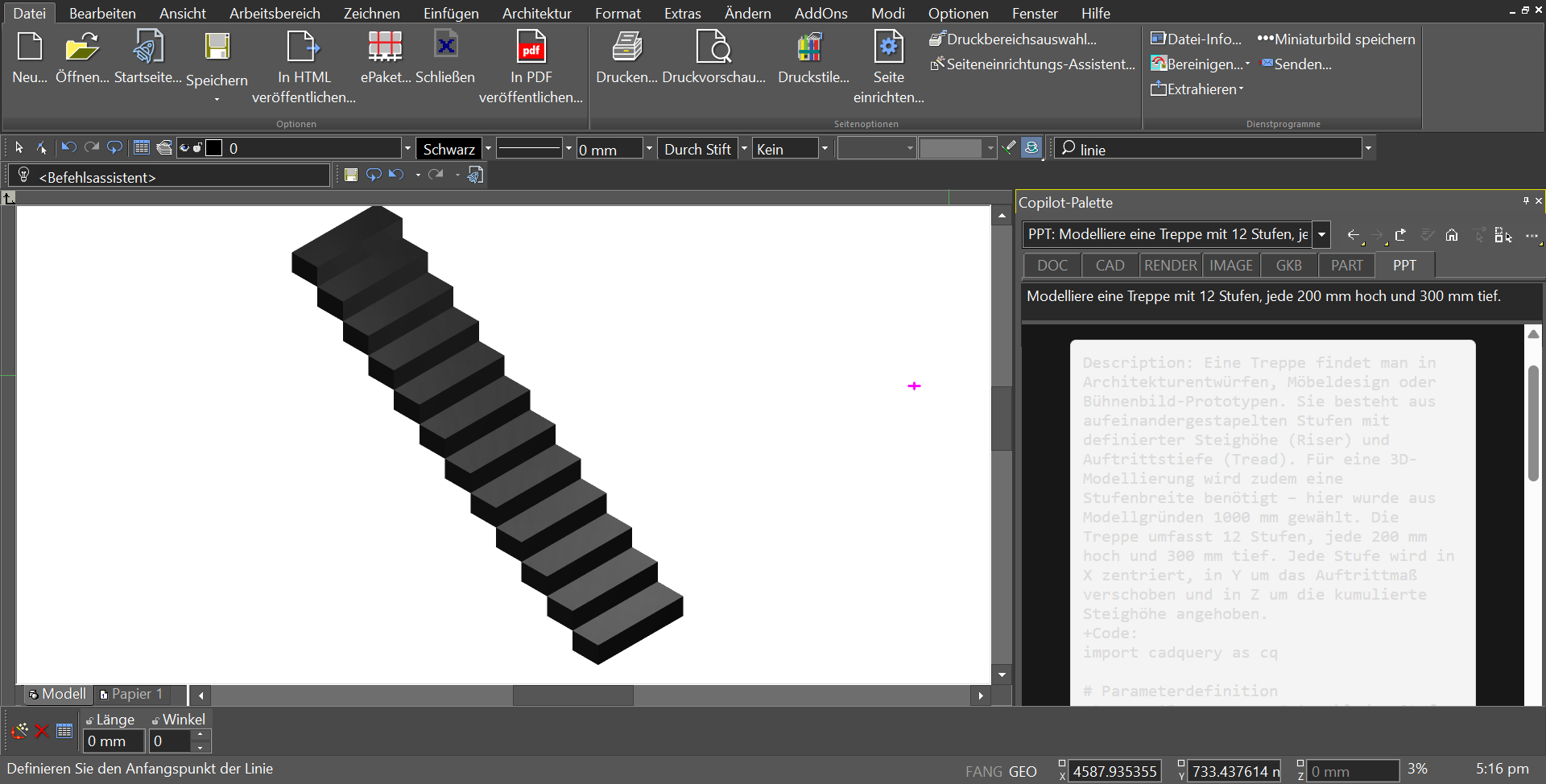
Task: Open the line width 0 mm dropdown
Action: (x=649, y=148)
